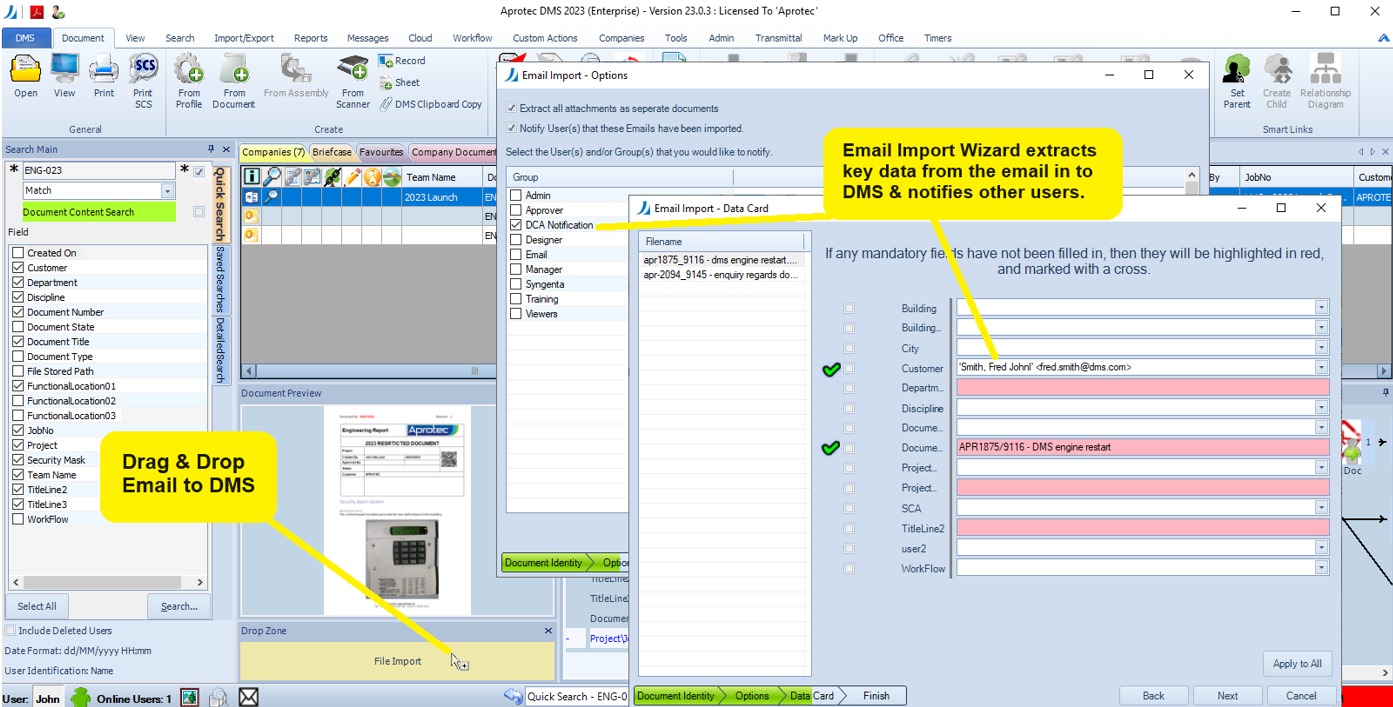Screen dimensions: 1393x707
Task: Toggle the Created On field checkbox
Action: (18, 253)
